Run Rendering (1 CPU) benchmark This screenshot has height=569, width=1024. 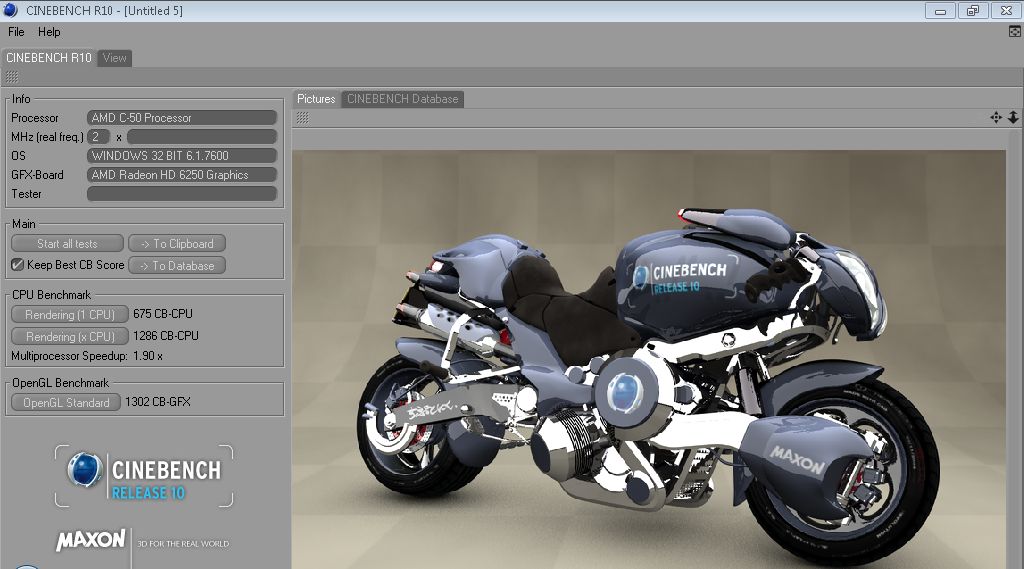pos(70,315)
